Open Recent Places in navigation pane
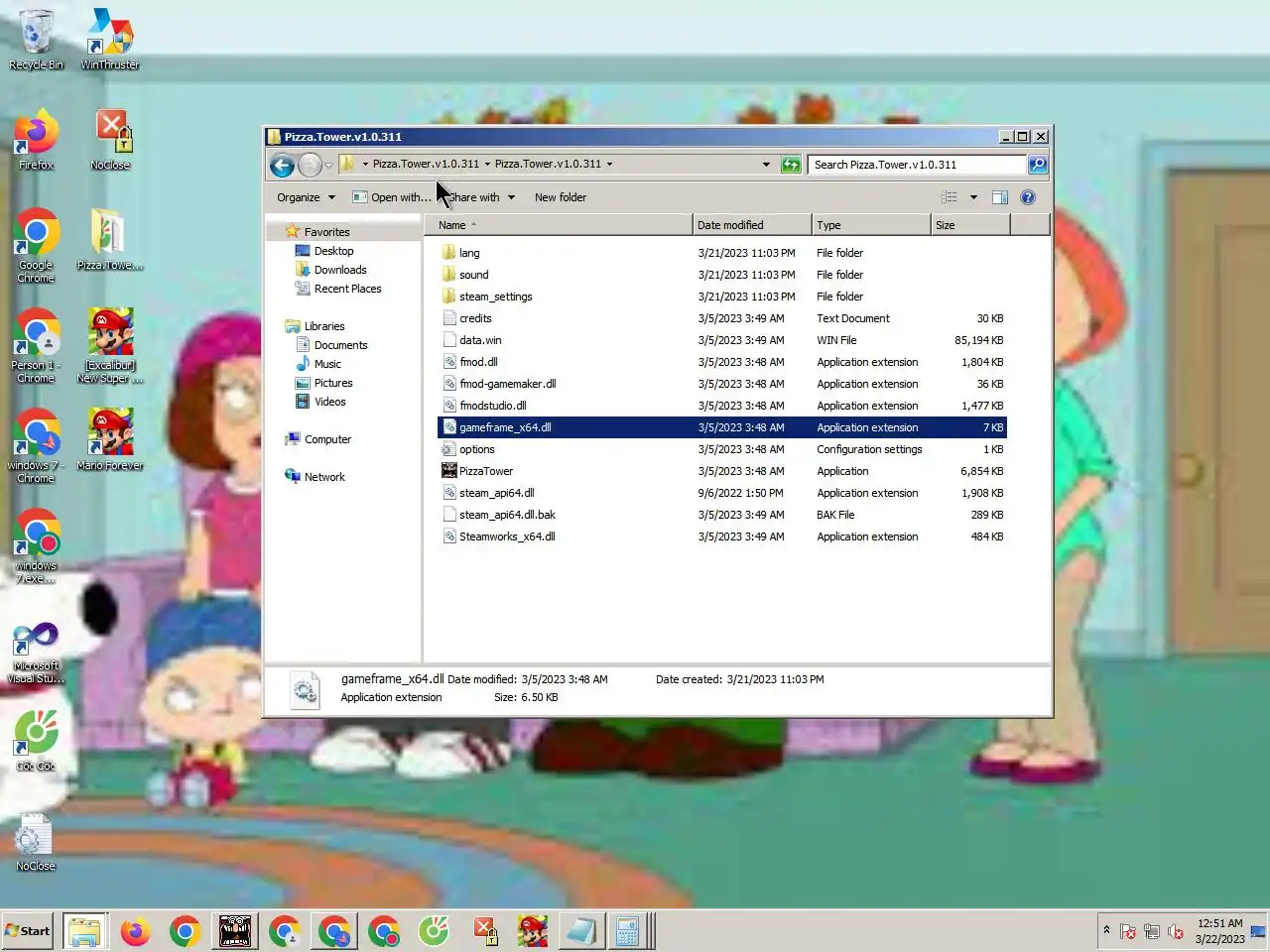Viewport: 1270px width, 952px height. tap(347, 289)
